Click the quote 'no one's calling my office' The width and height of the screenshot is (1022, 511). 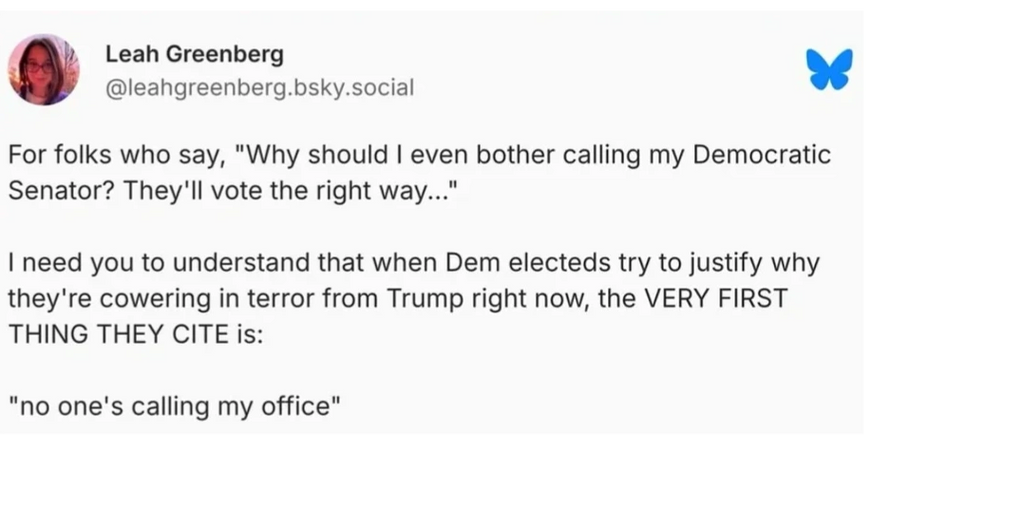[x=174, y=406]
